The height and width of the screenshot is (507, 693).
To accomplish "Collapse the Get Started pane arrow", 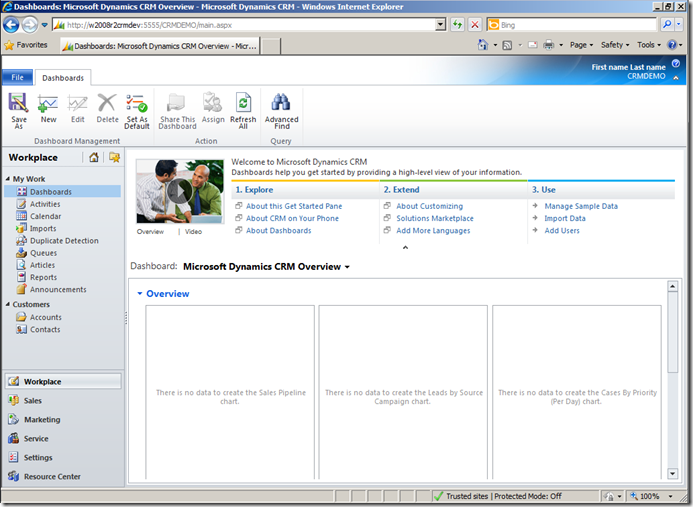I will point(405,247).
